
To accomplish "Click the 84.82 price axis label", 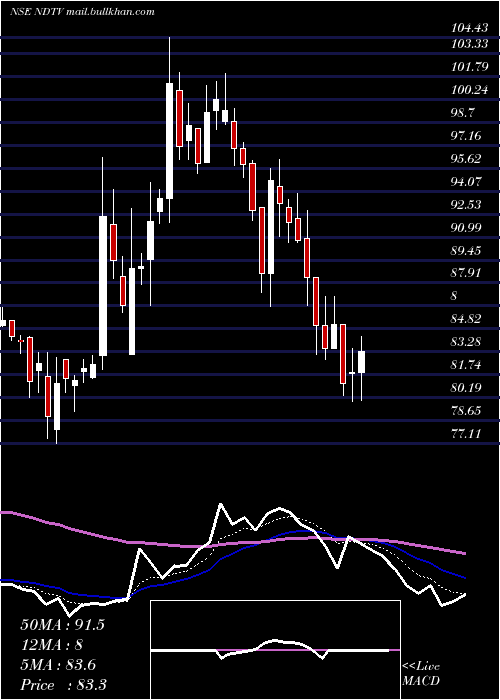I will click(x=466, y=319).
